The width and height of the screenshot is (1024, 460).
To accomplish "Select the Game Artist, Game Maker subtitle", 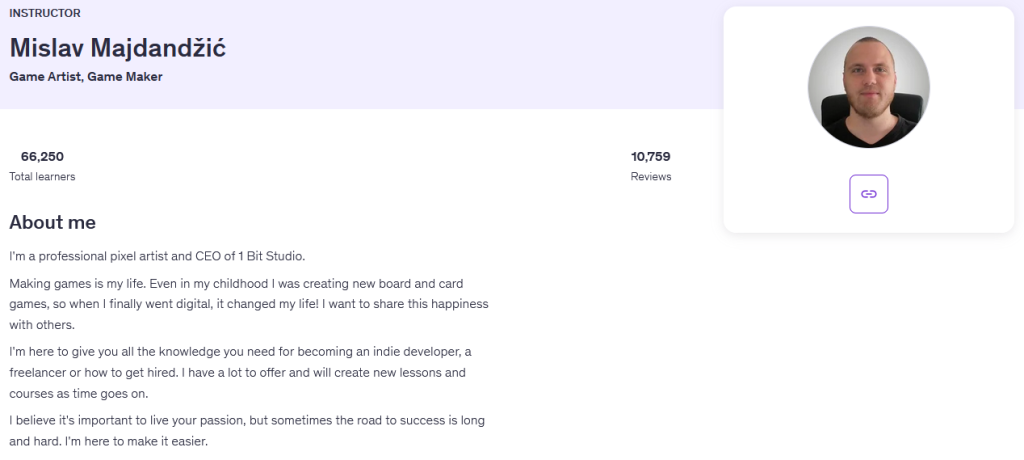I will click(86, 76).
